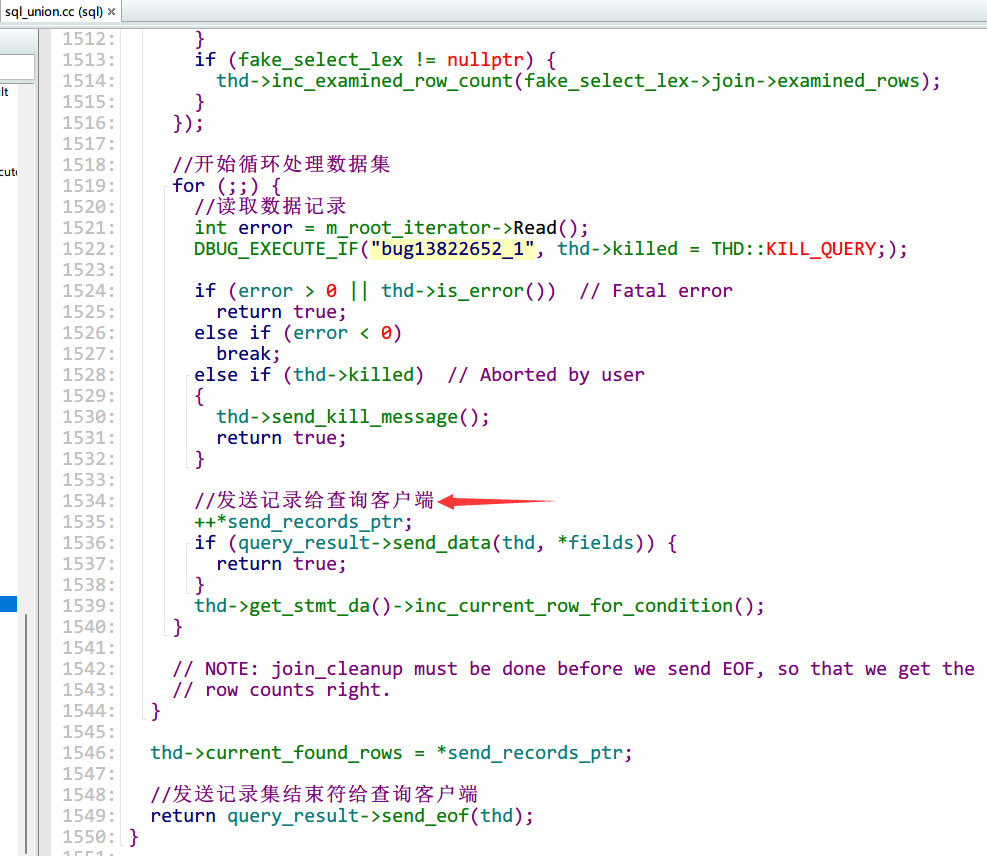
Task: Click the //开始循环处理数据集 comment
Action: pos(281,165)
